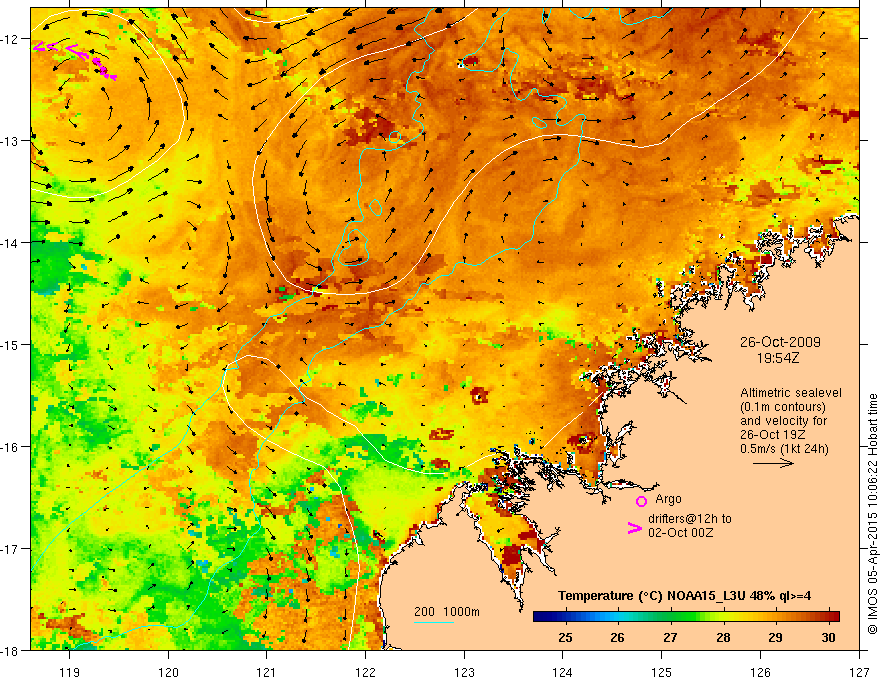
Task: Click the latitude axis label -16
Action: coord(10,447)
